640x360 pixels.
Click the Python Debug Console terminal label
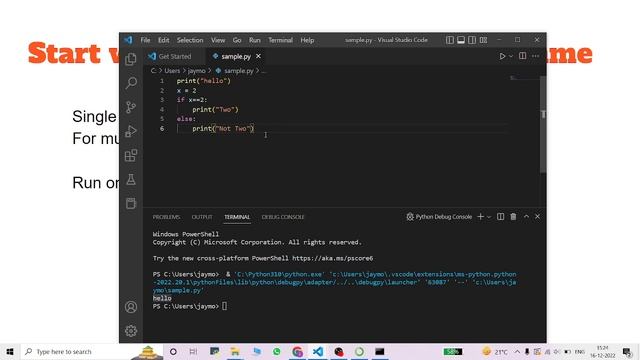(x=439, y=217)
